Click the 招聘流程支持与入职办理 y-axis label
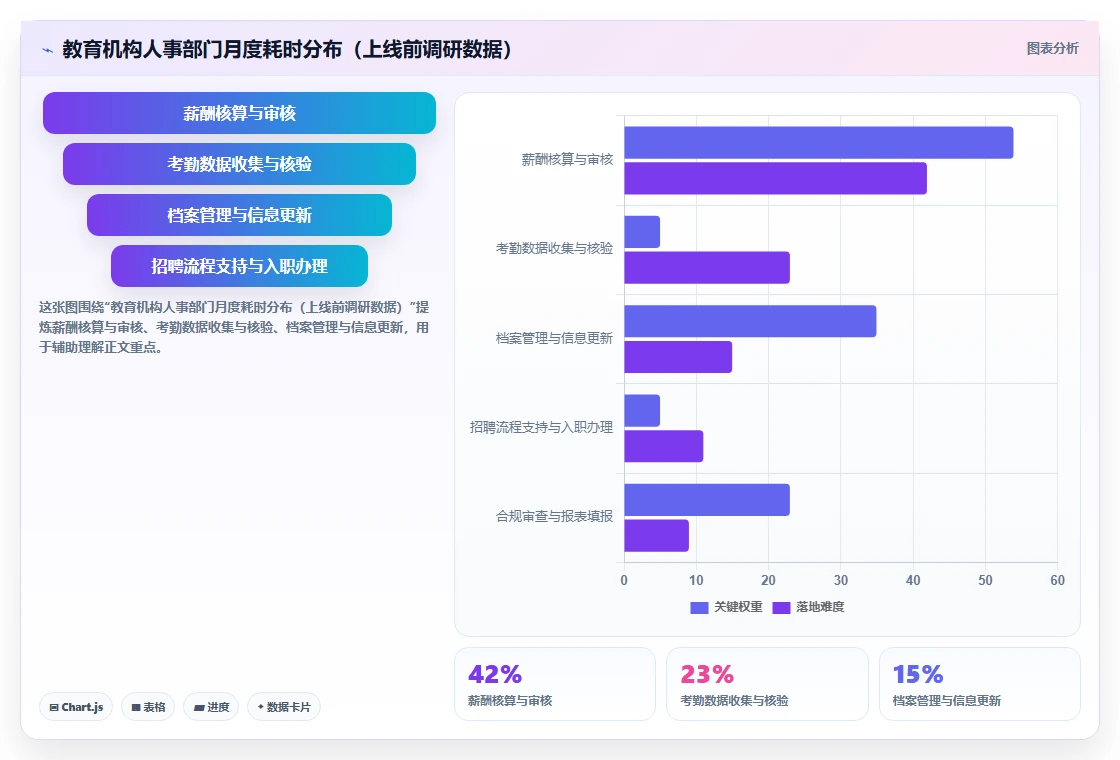This screenshot has height=760, width=1120. coord(541,427)
